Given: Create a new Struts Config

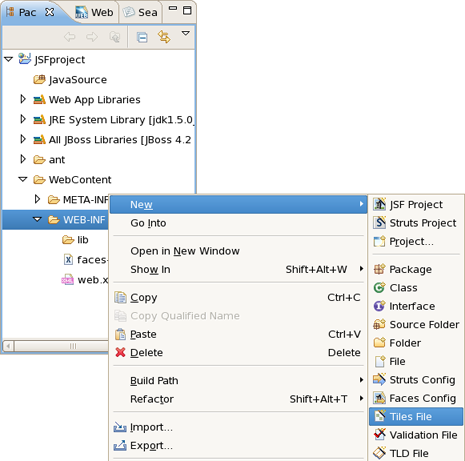Looking at the screenshot, I should click(416, 380).
